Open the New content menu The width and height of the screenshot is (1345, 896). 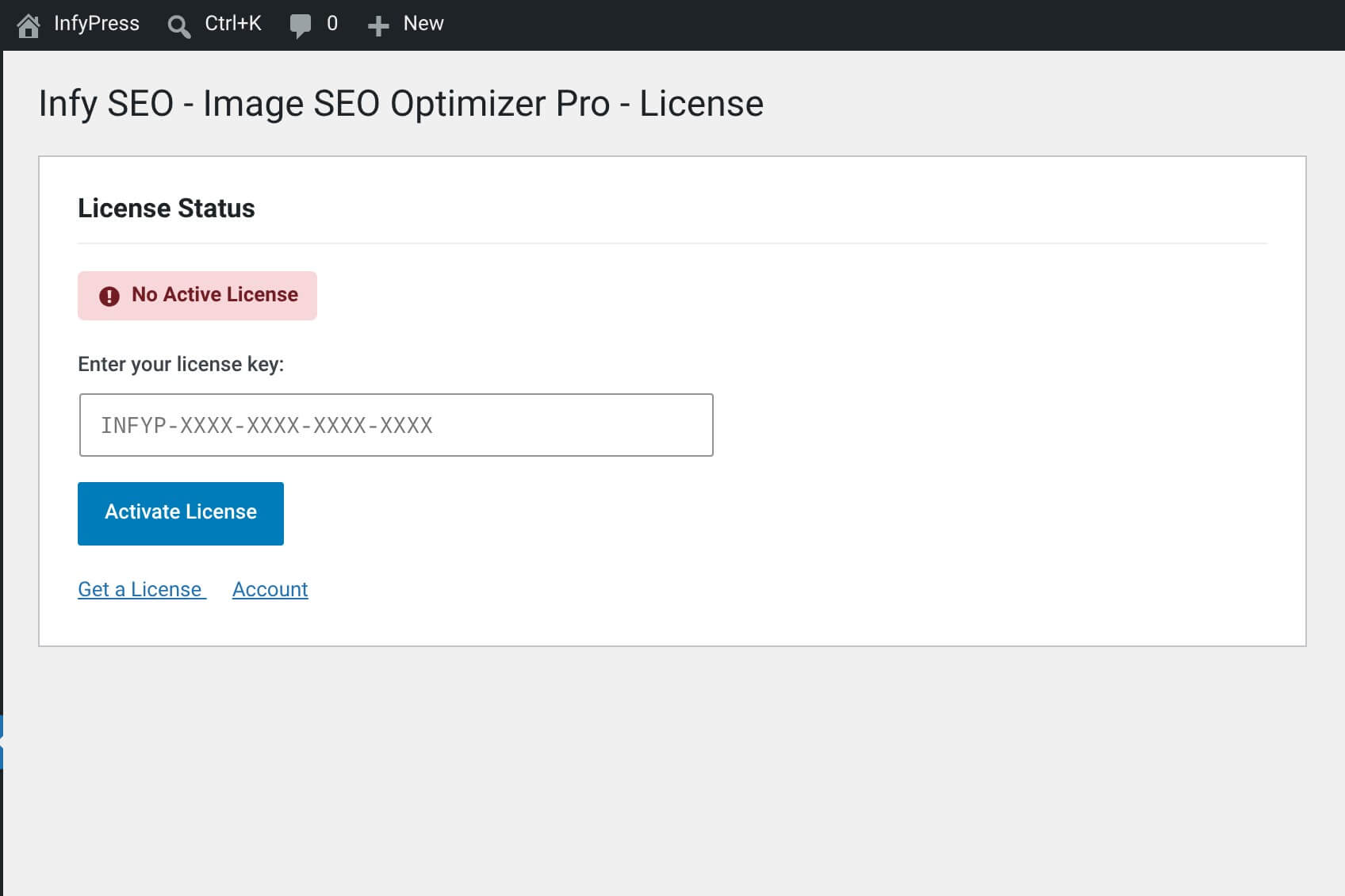click(x=423, y=24)
